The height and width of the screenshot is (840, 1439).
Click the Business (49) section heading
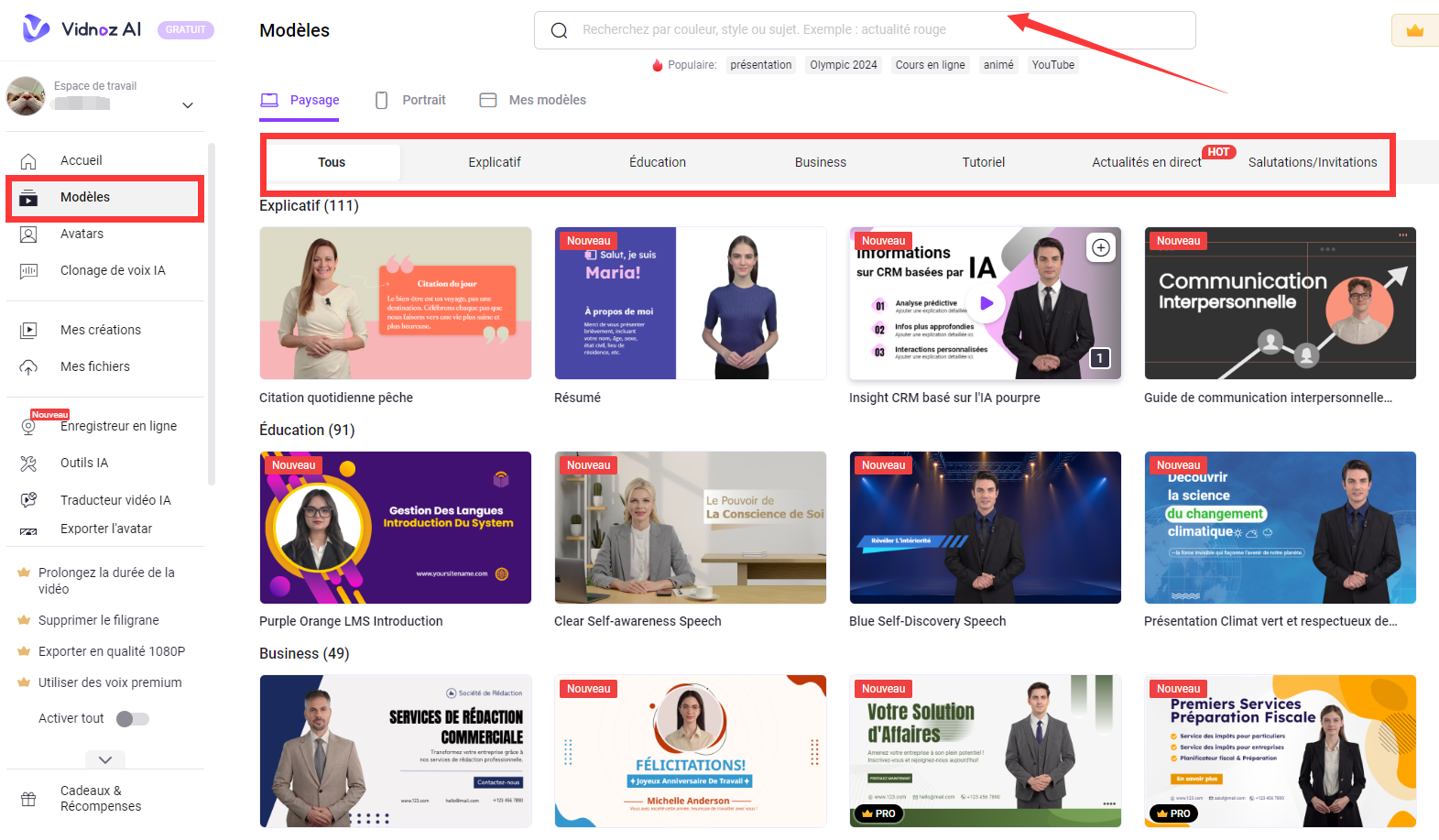(x=304, y=654)
